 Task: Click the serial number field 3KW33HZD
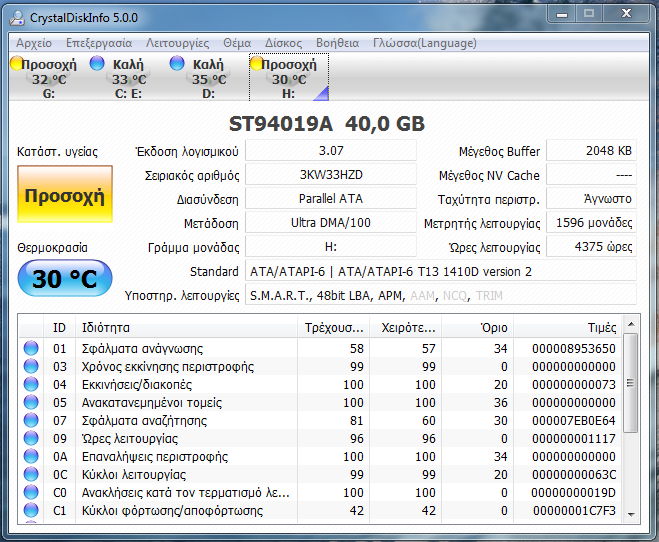pos(331,175)
